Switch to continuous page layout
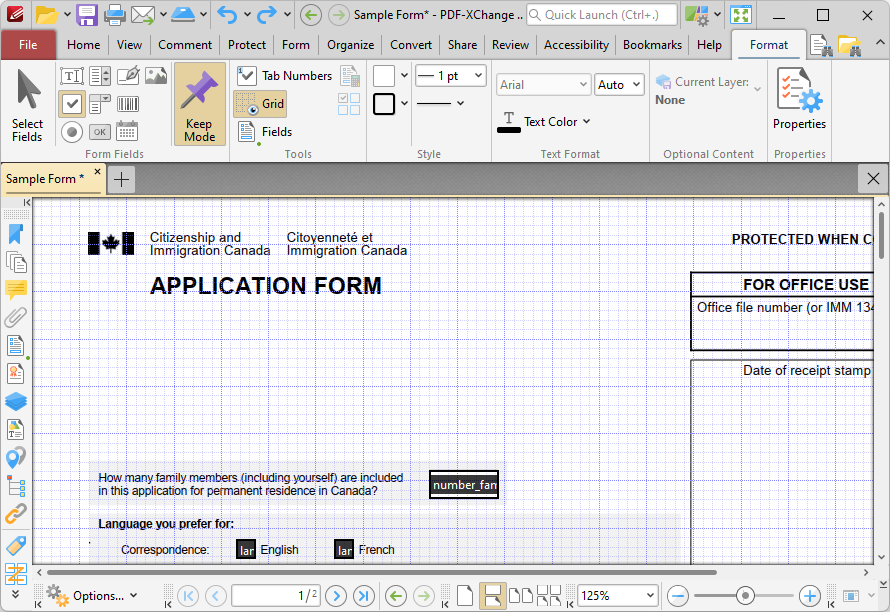Screen dimensions: 890x612 tap(492, 596)
